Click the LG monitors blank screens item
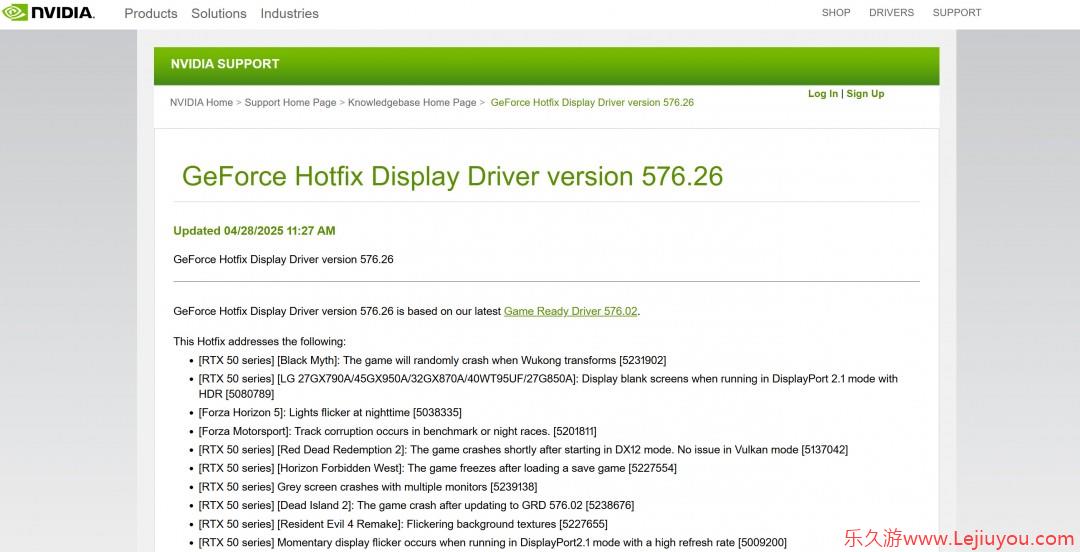 coord(548,387)
